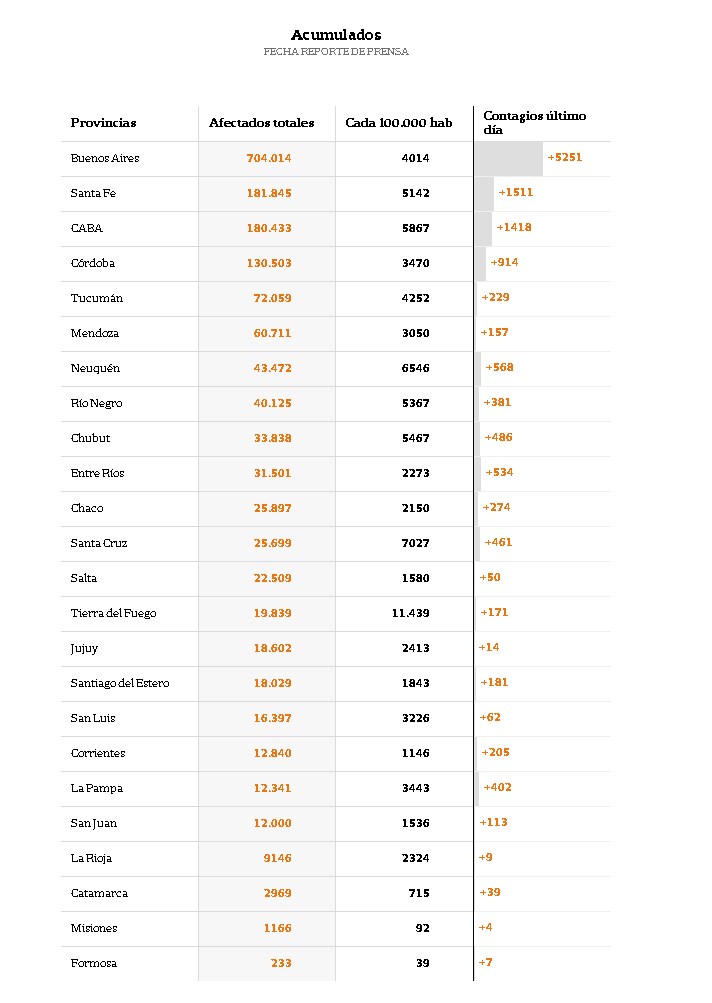Click San Juan total 12.000
This screenshot has width=712, height=1003.
(x=272, y=823)
